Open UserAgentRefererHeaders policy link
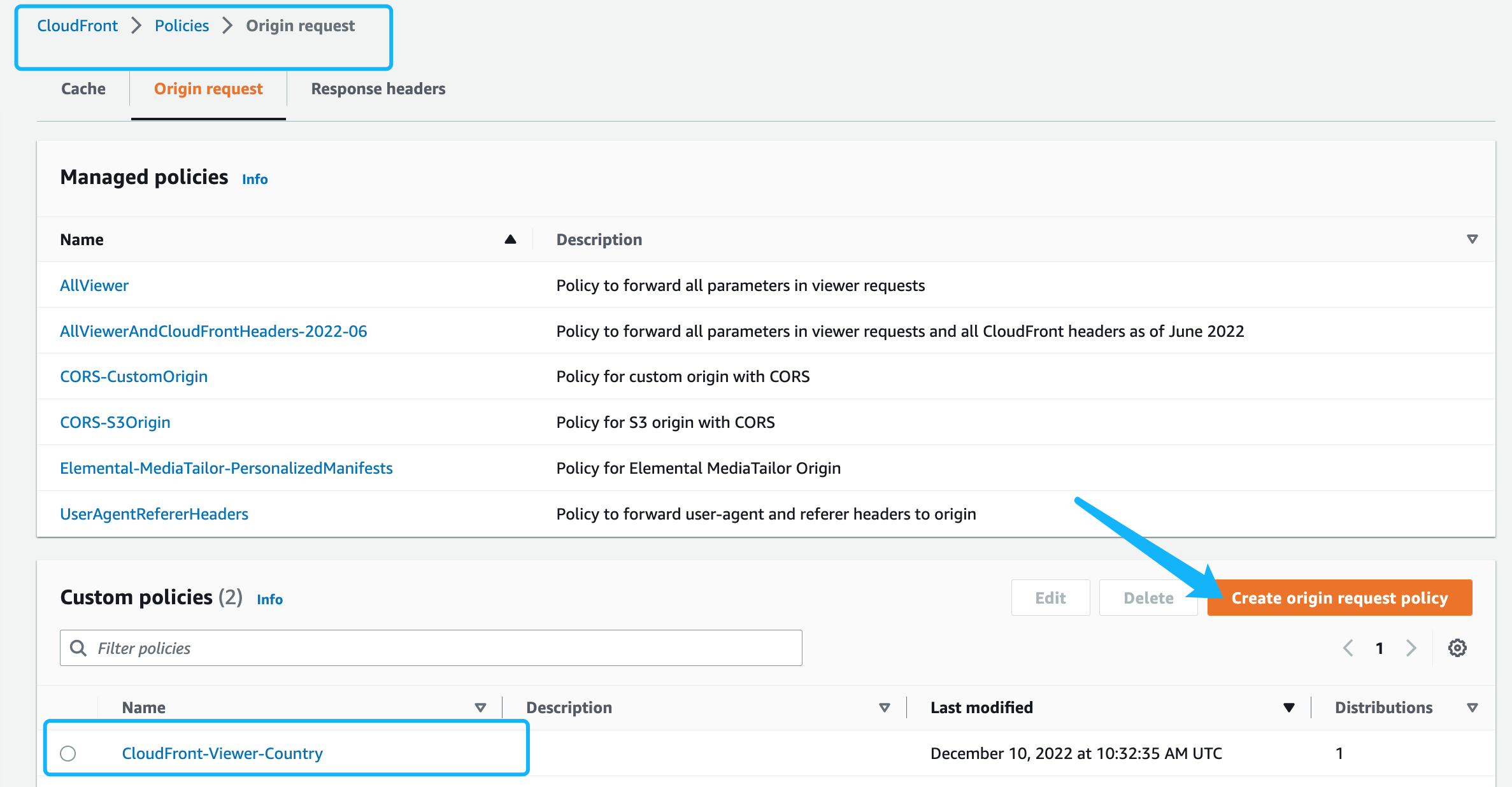 [x=154, y=514]
